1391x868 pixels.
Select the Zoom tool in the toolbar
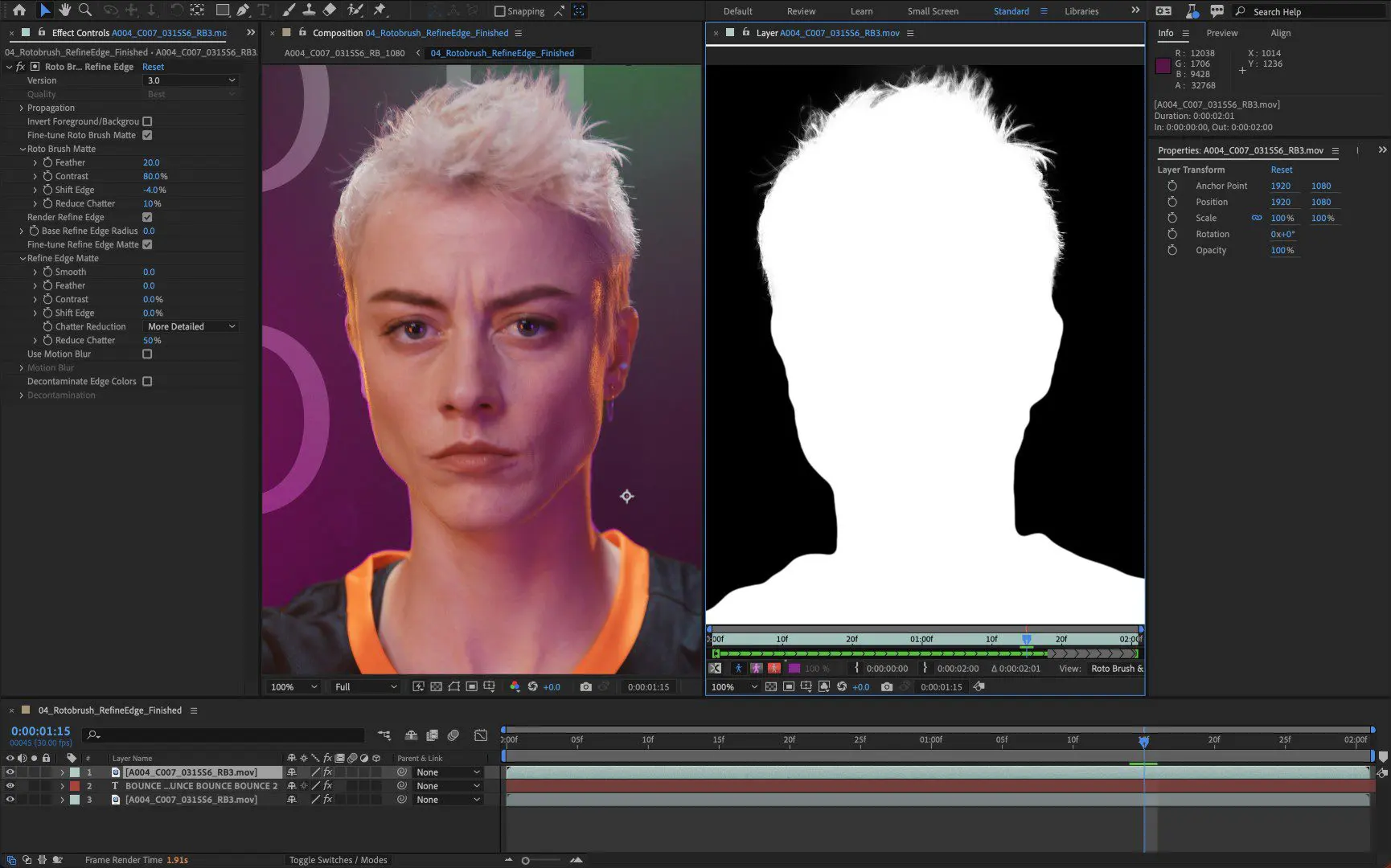coord(84,10)
